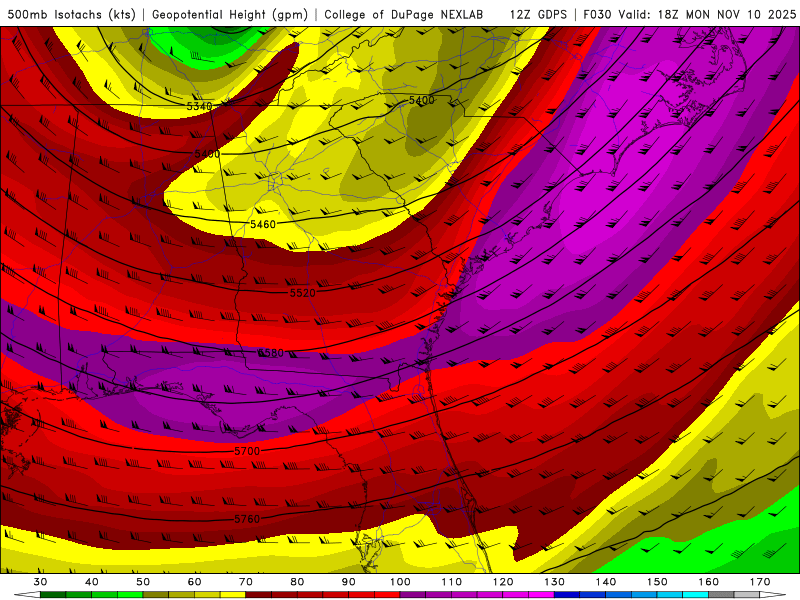The image size is (800, 600).
Task: Click the legend value 30
Action: tap(40, 582)
